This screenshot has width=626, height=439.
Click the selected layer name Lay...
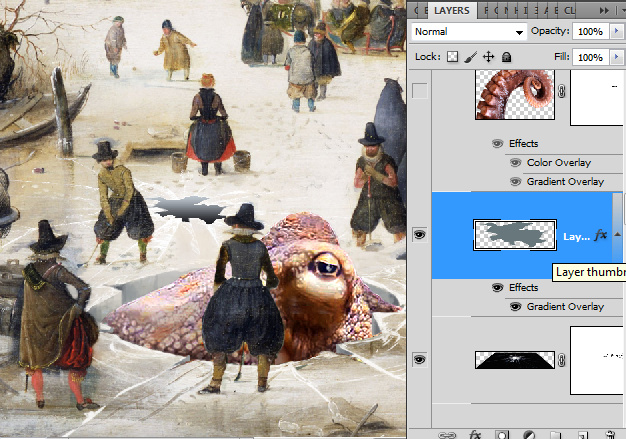tap(576, 237)
